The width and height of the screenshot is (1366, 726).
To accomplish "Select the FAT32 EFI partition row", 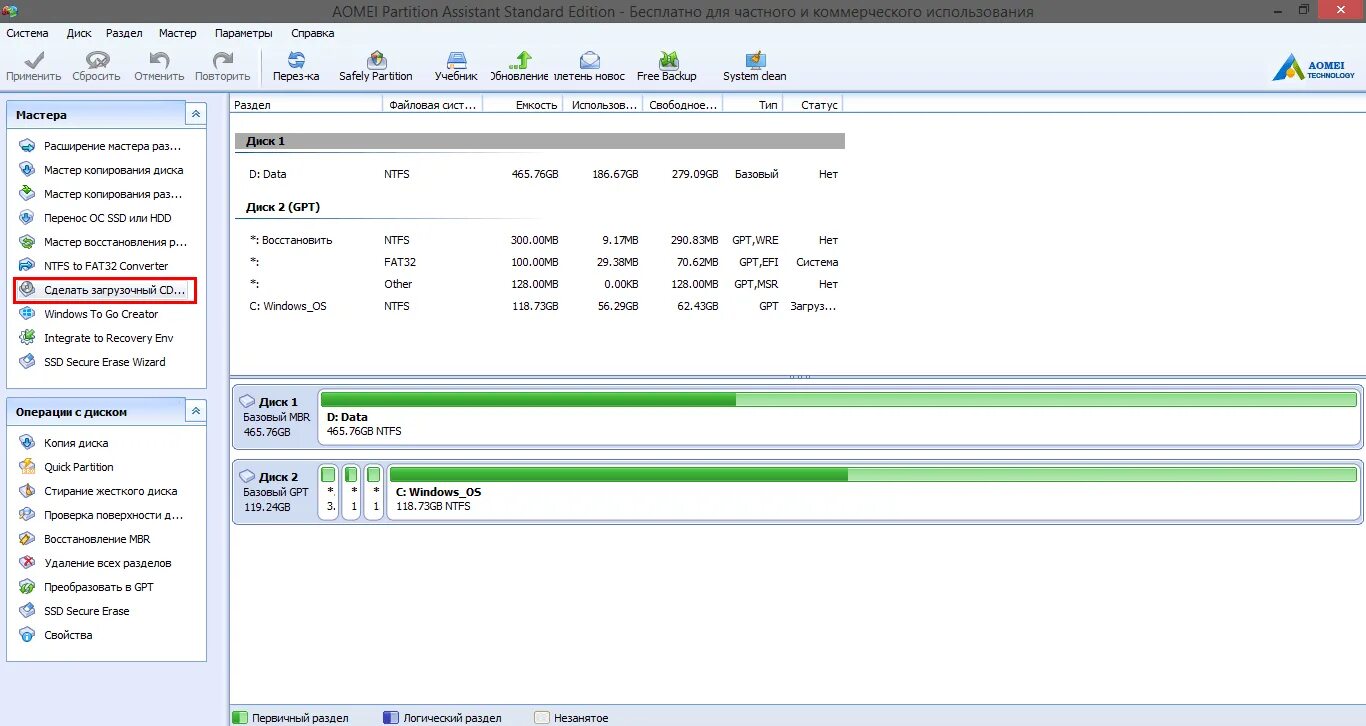I will point(540,262).
